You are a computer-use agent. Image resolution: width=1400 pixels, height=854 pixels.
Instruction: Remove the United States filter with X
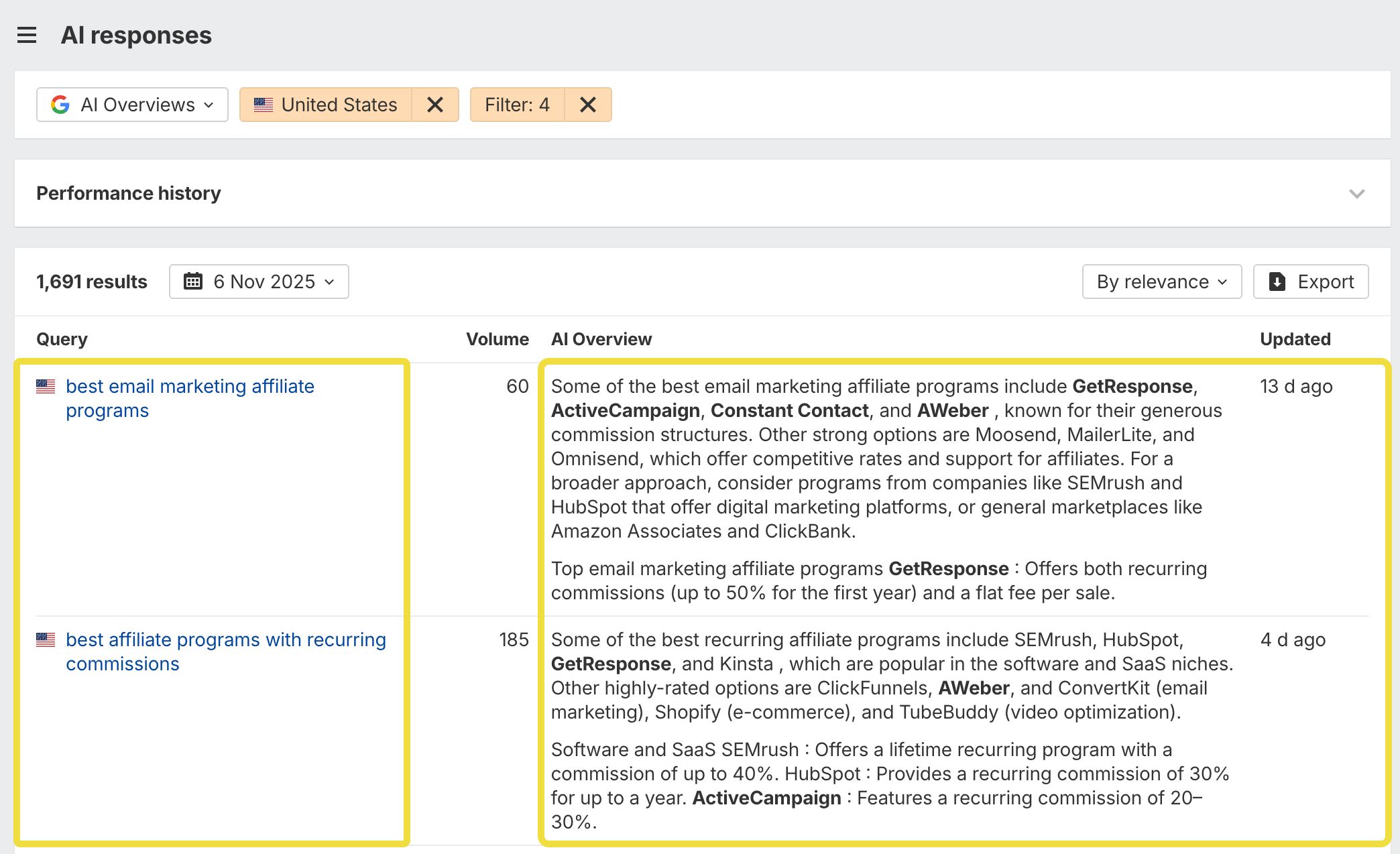click(435, 105)
